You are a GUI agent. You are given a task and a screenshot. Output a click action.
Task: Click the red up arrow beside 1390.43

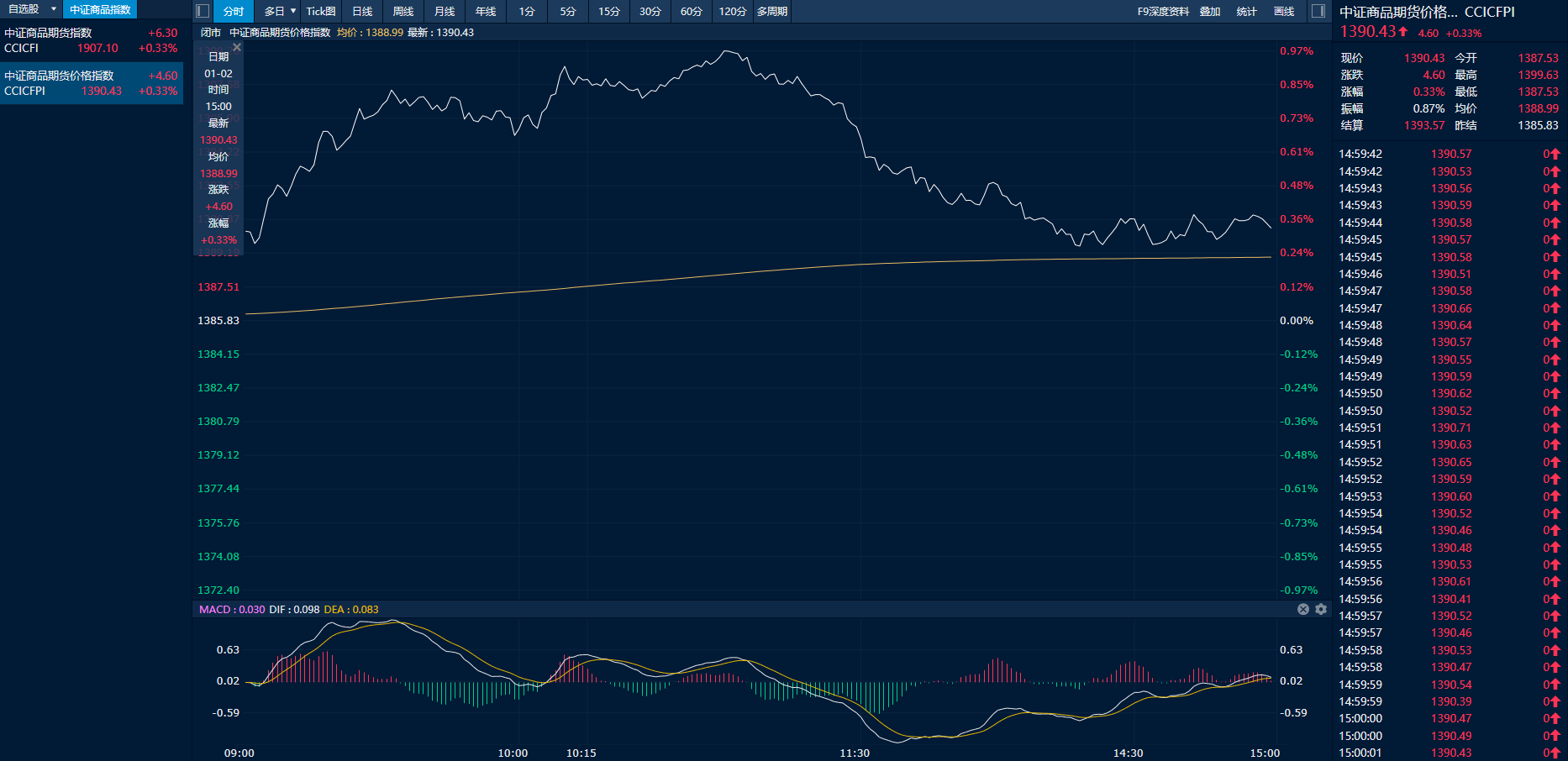(x=1403, y=31)
